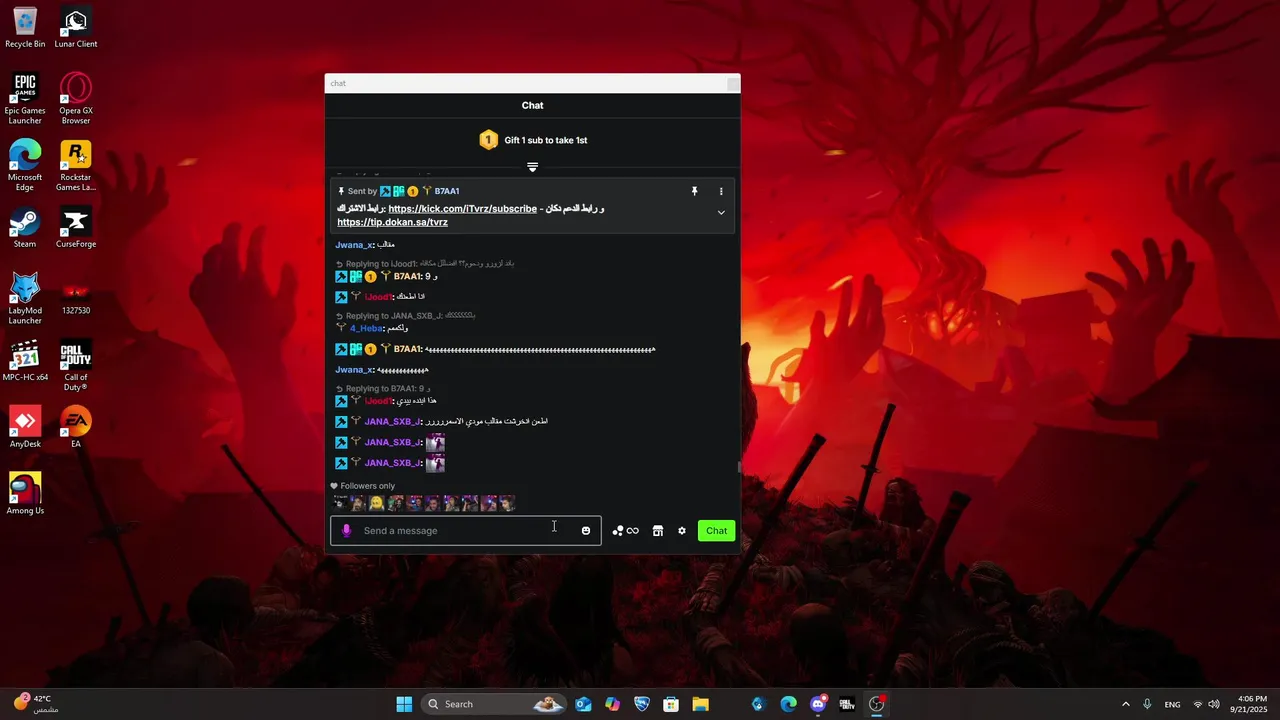
Task: Open the gift shop icon in chat
Action: 658,531
